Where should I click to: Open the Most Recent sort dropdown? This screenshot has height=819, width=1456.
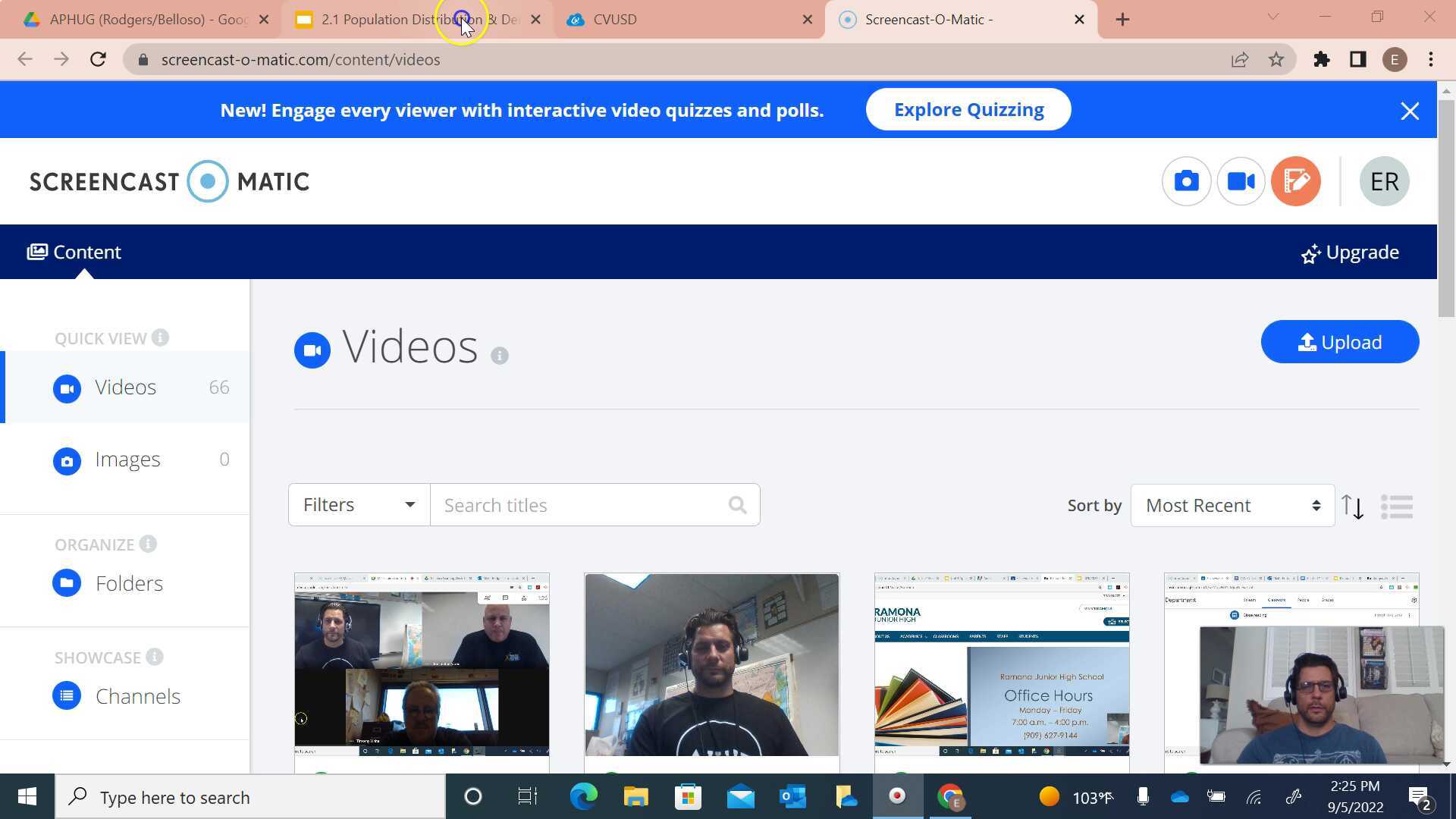[1232, 506]
